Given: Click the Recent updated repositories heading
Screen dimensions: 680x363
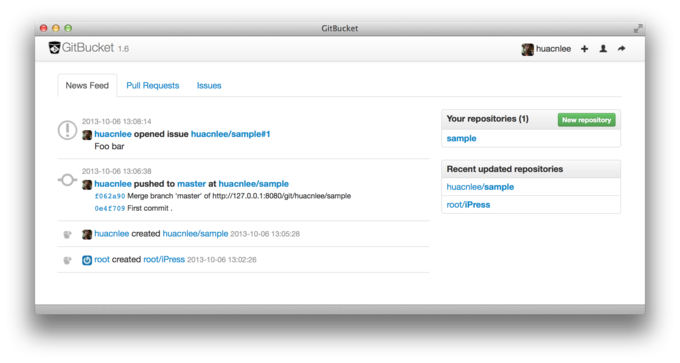Looking at the screenshot, I should (505, 169).
